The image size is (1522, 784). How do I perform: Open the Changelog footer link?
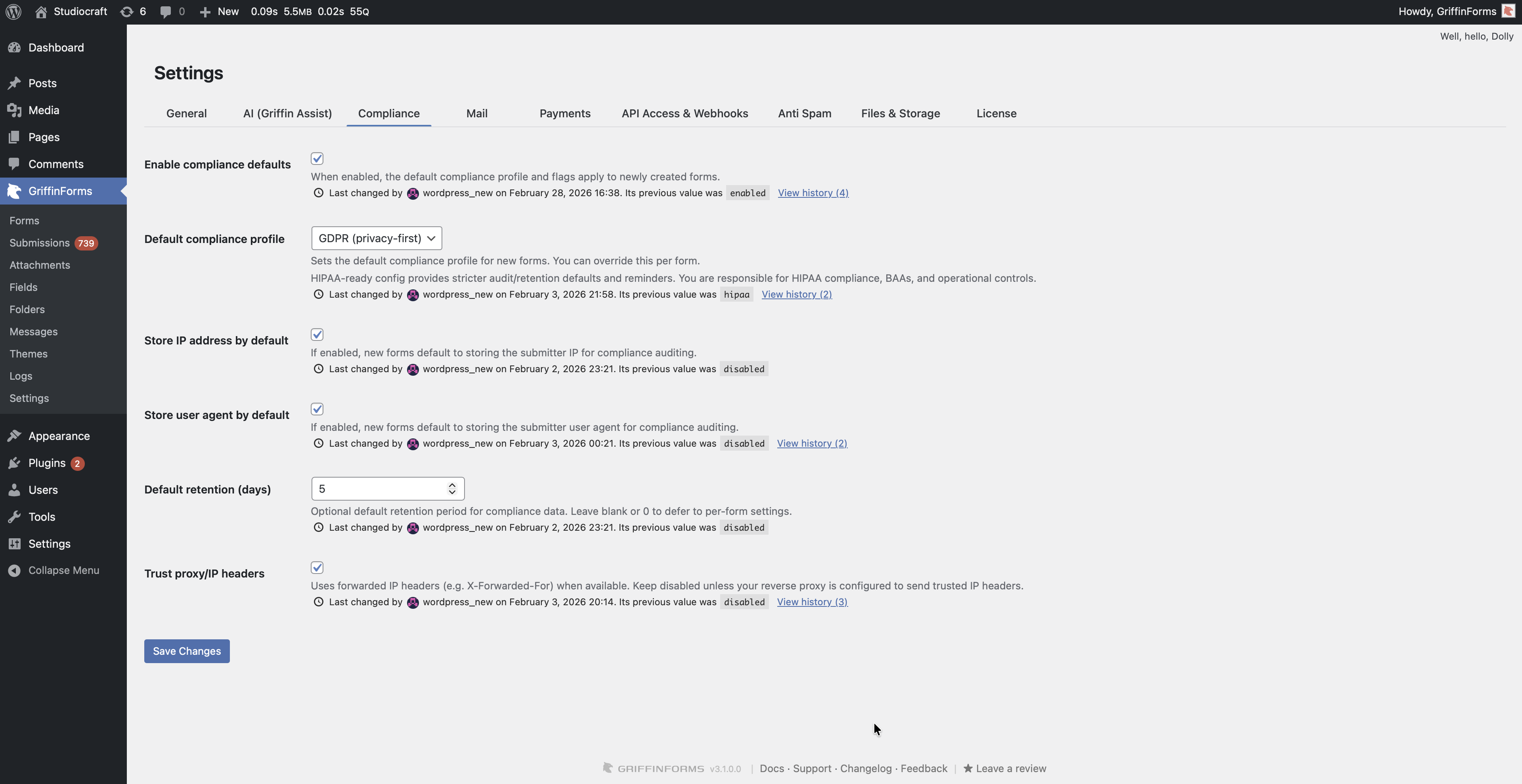tap(866, 768)
